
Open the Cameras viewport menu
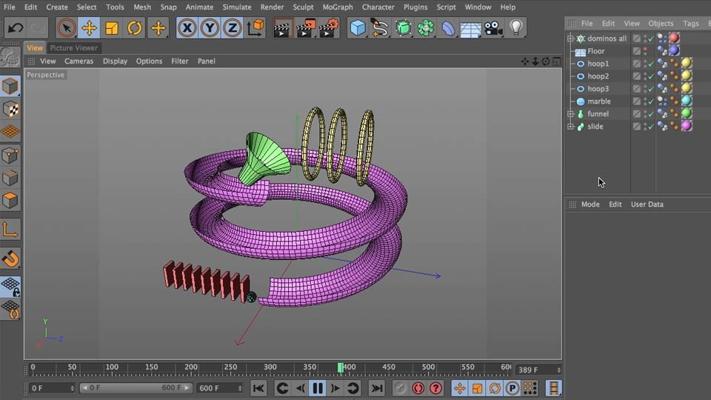[x=78, y=61]
